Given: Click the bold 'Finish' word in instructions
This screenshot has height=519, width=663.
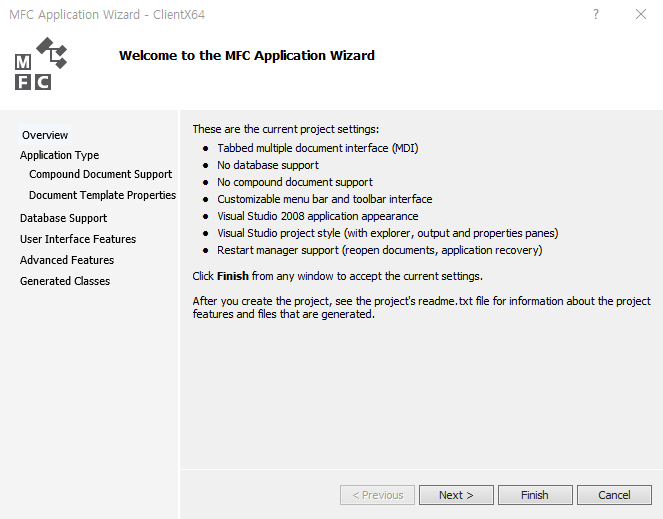Looking at the screenshot, I should coord(233,276).
